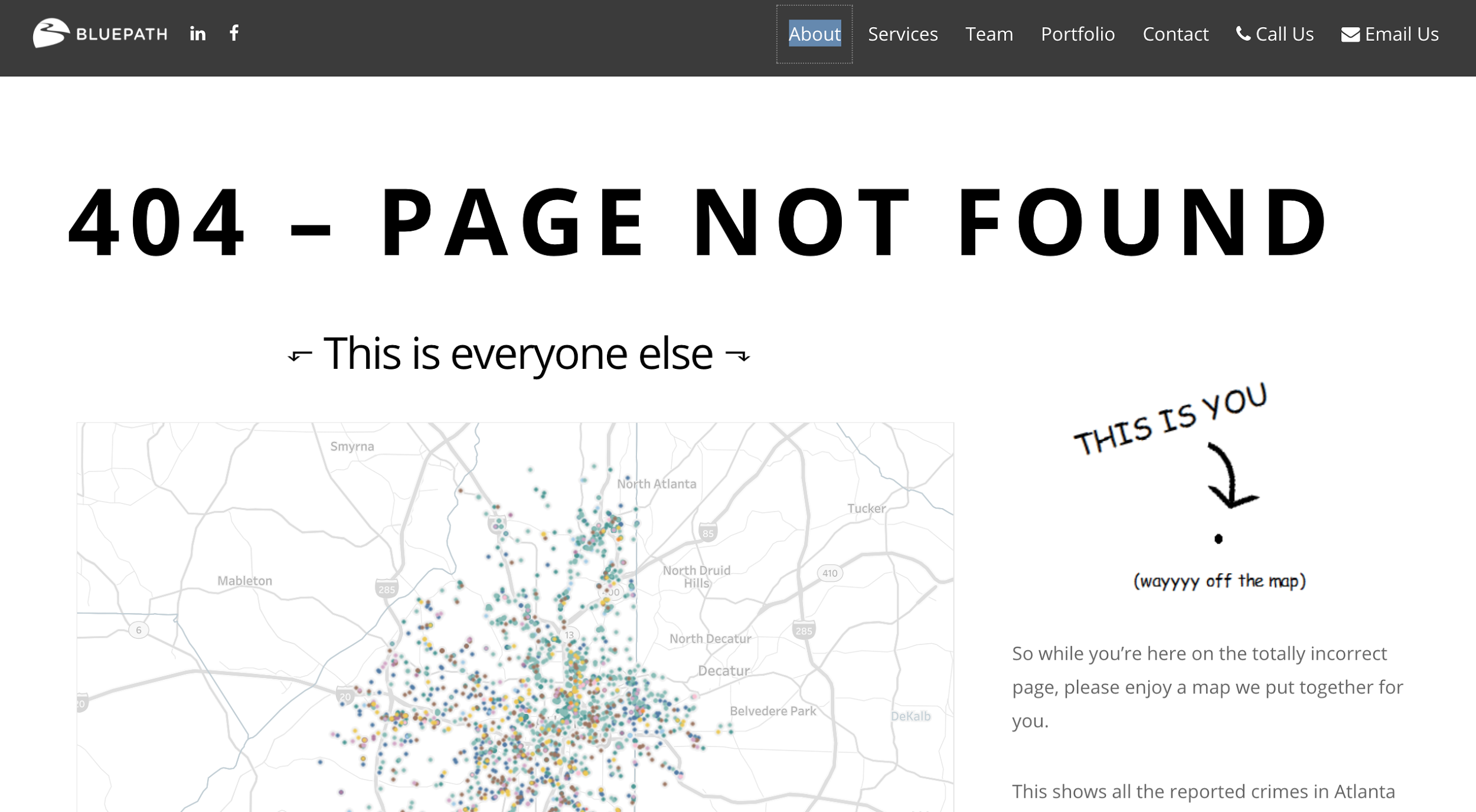Click the Decatur label on the map
The width and height of the screenshot is (1476, 812).
pyautogui.click(x=723, y=670)
